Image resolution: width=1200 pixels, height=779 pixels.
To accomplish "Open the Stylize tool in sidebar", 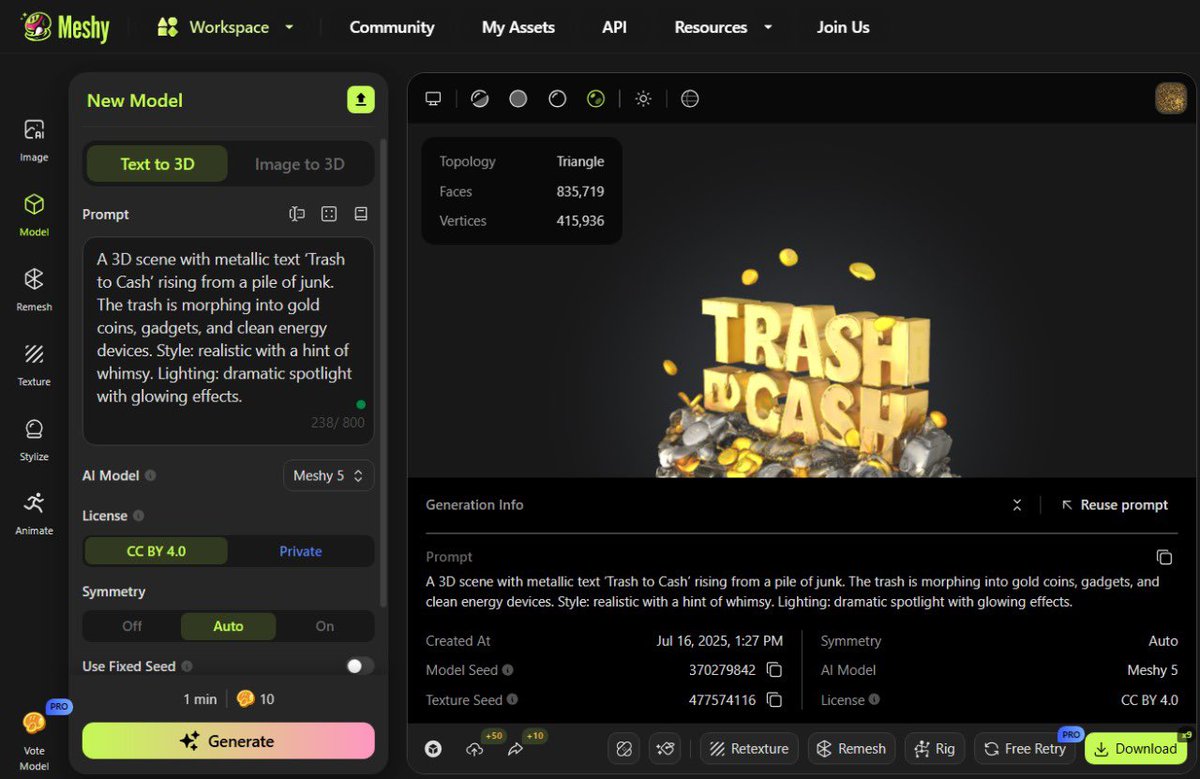I will pos(34,439).
